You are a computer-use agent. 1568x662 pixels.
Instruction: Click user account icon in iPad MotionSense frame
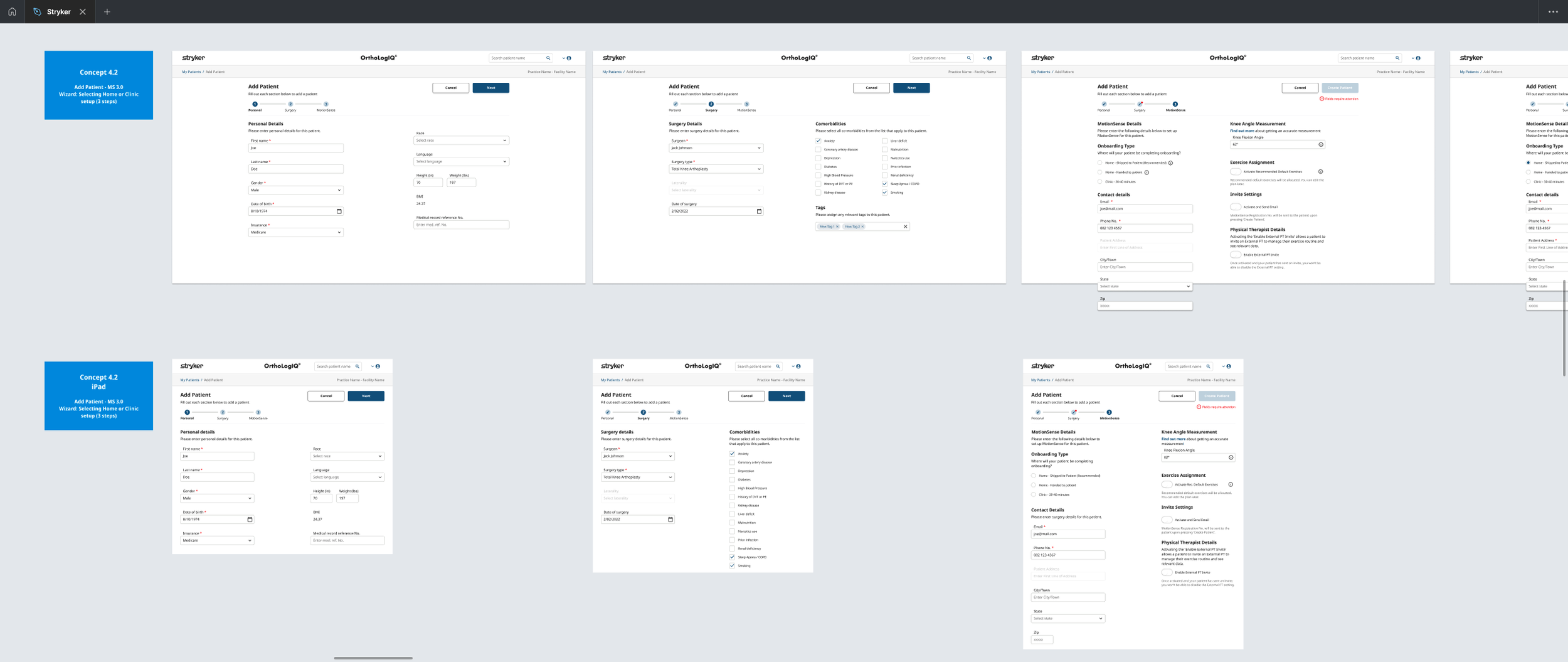(x=1229, y=366)
